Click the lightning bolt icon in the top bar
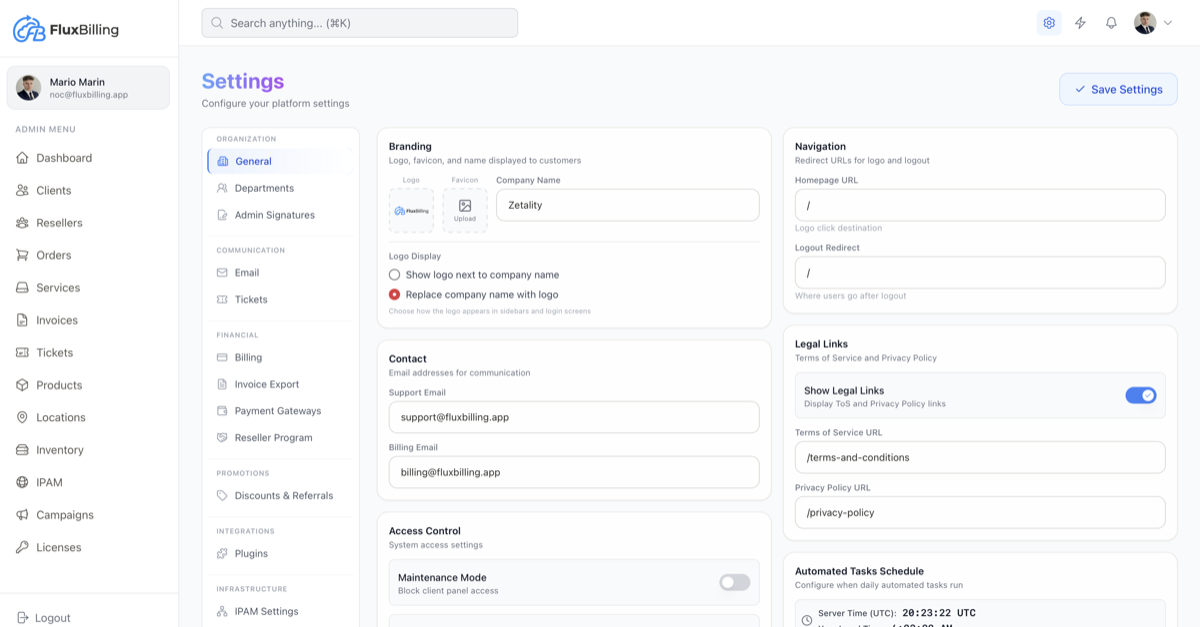Viewport: 1200px width, 627px height. pyautogui.click(x=1080, y=22)
